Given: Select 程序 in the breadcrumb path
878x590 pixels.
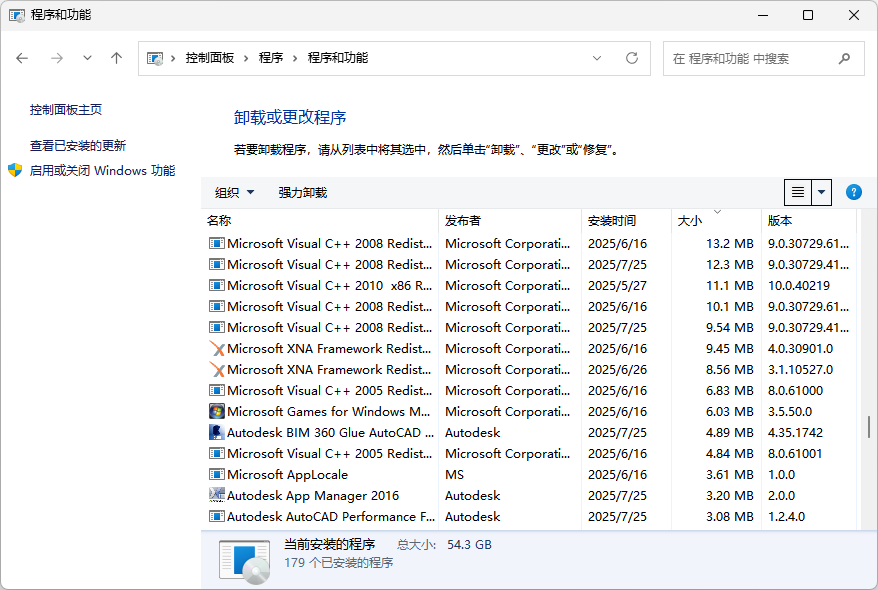Looking at the screenshot, I should coord(271,58).
